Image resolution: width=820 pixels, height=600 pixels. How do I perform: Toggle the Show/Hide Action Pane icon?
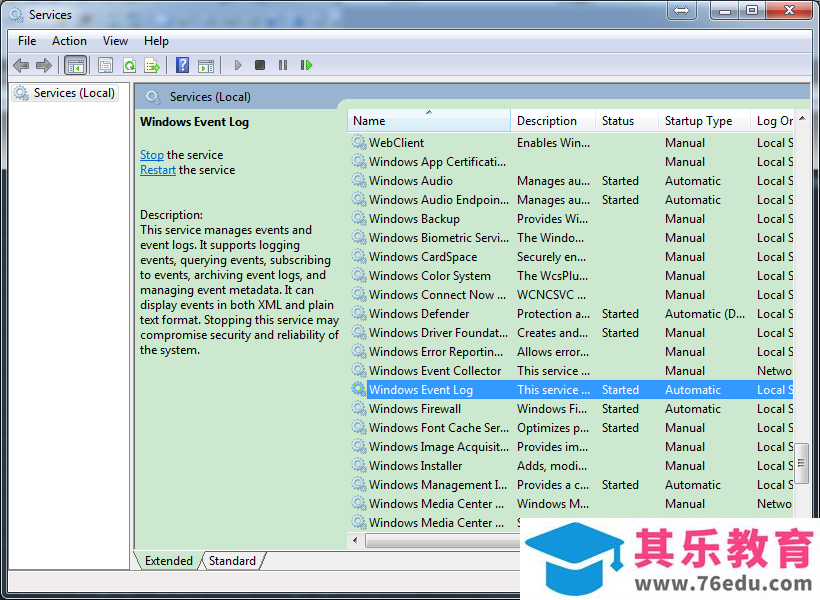coord(206,65)
